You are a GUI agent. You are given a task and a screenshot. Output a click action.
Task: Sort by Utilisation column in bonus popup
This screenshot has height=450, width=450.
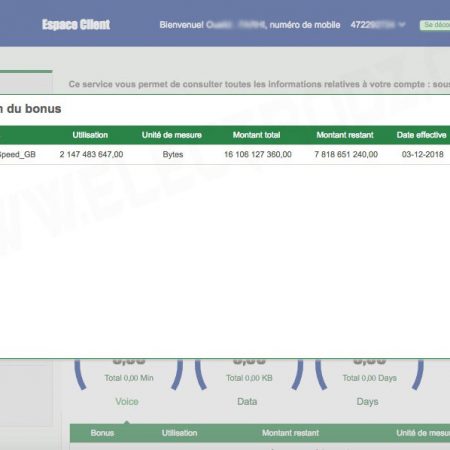coord(90,135)
